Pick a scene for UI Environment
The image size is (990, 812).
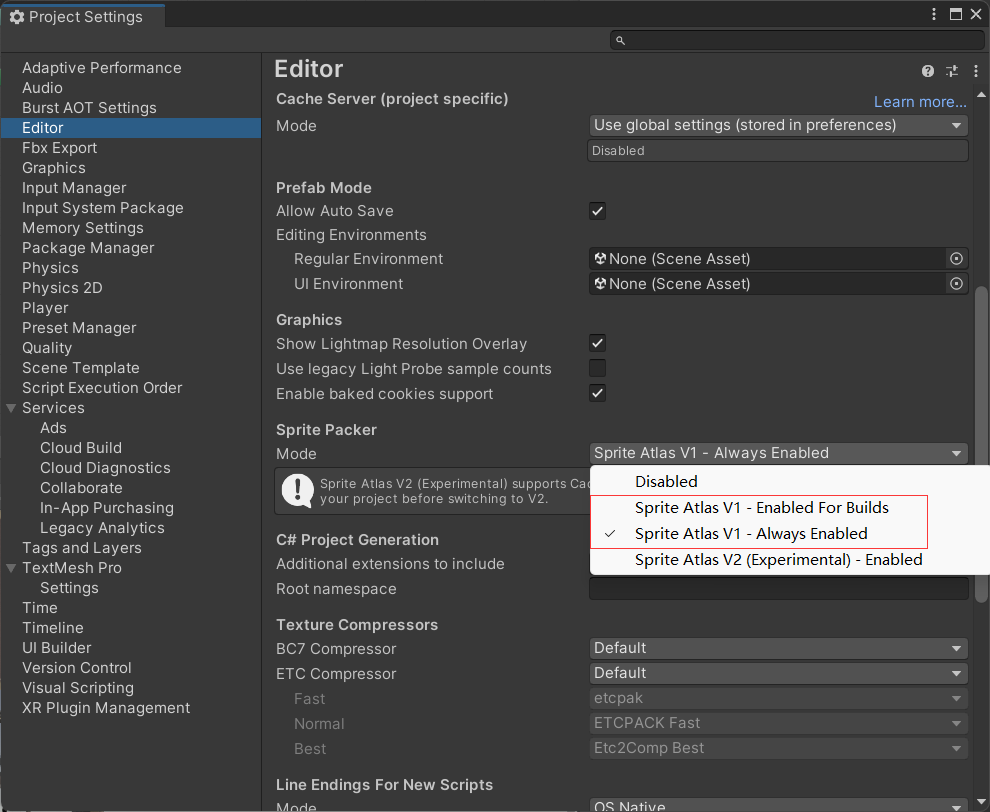coord(957,284)
